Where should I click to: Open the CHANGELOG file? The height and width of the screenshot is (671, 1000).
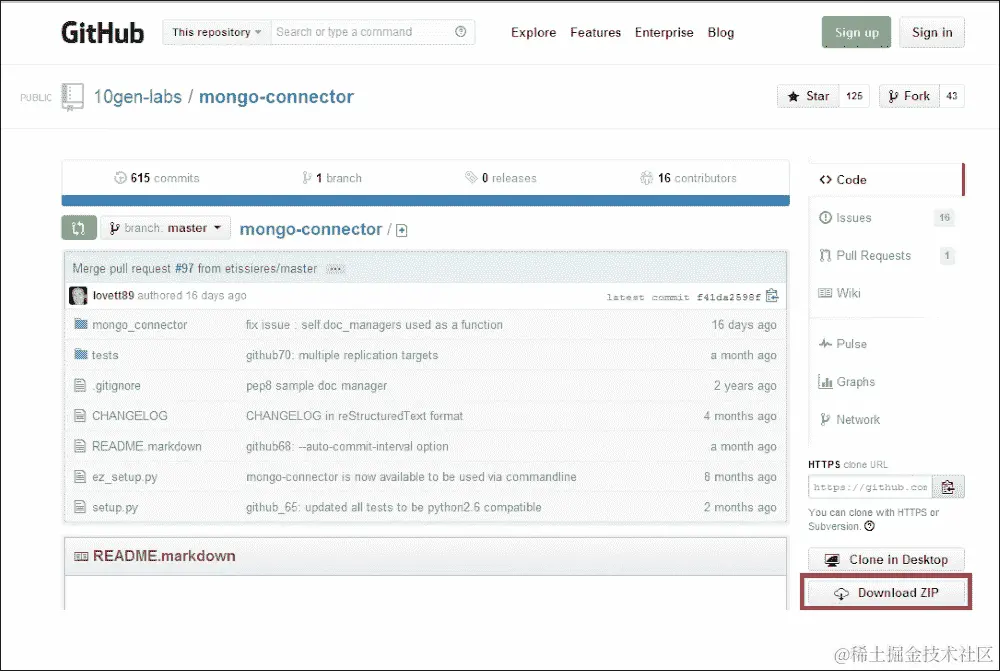(129, 416)
